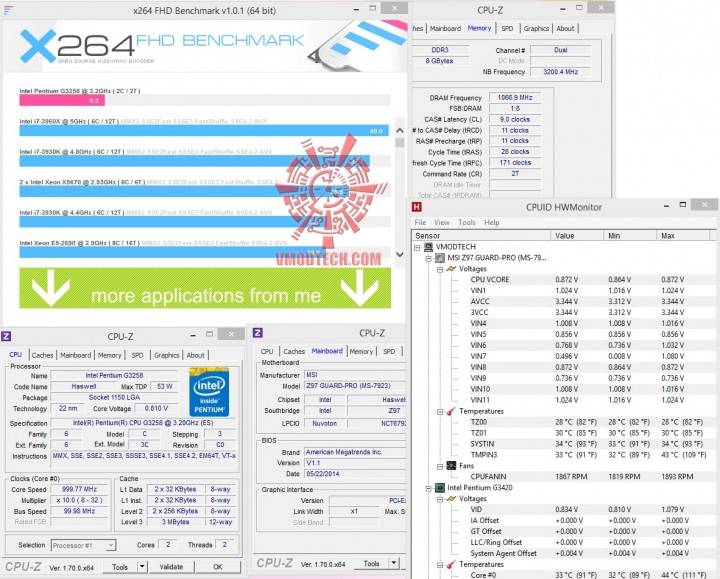
Task: Click the Value column header in HWMonitor
Action: [x=577, y=236]
